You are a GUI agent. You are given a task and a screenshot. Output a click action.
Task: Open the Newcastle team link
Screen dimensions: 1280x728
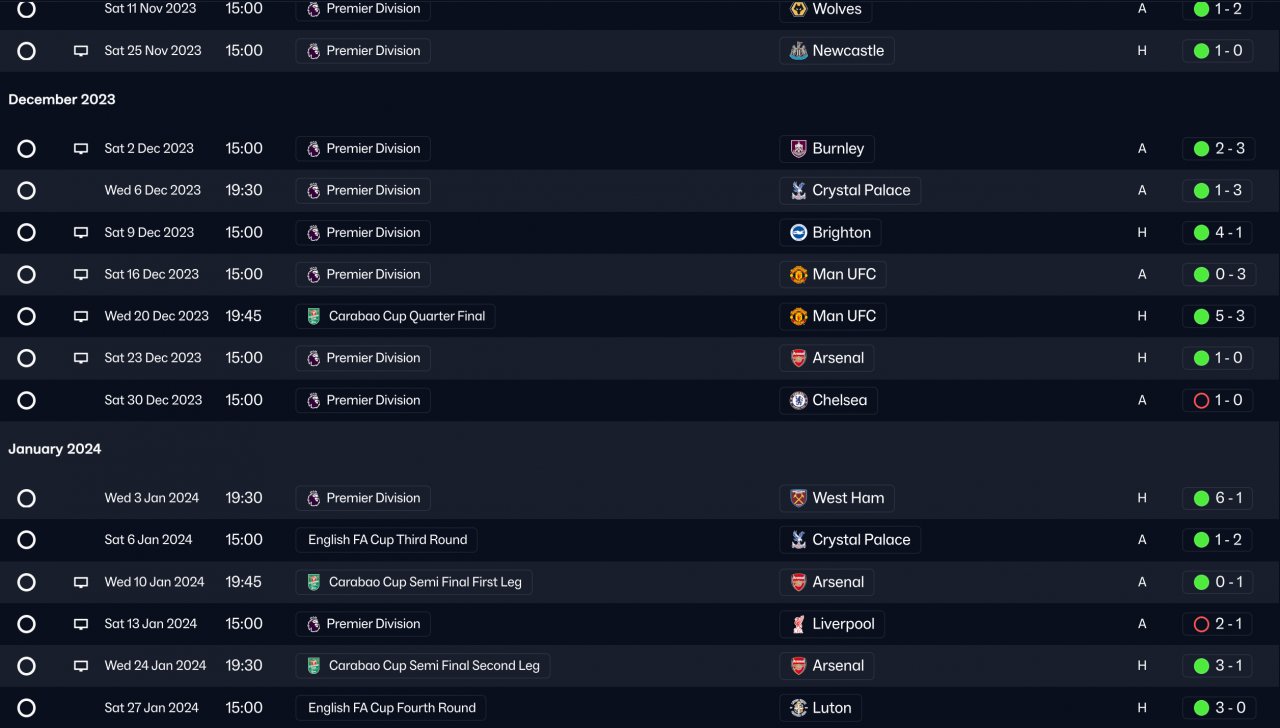click(x=847, y=51)
